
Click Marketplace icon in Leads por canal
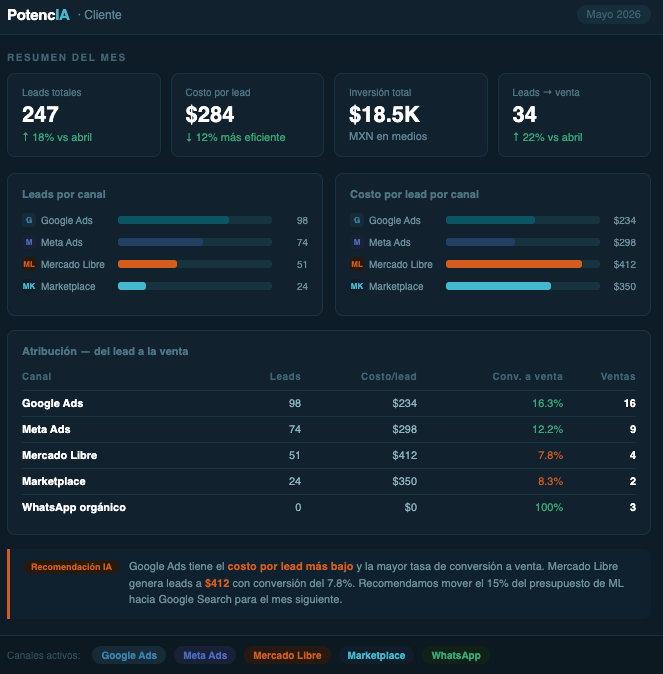(x=29, y=286)
